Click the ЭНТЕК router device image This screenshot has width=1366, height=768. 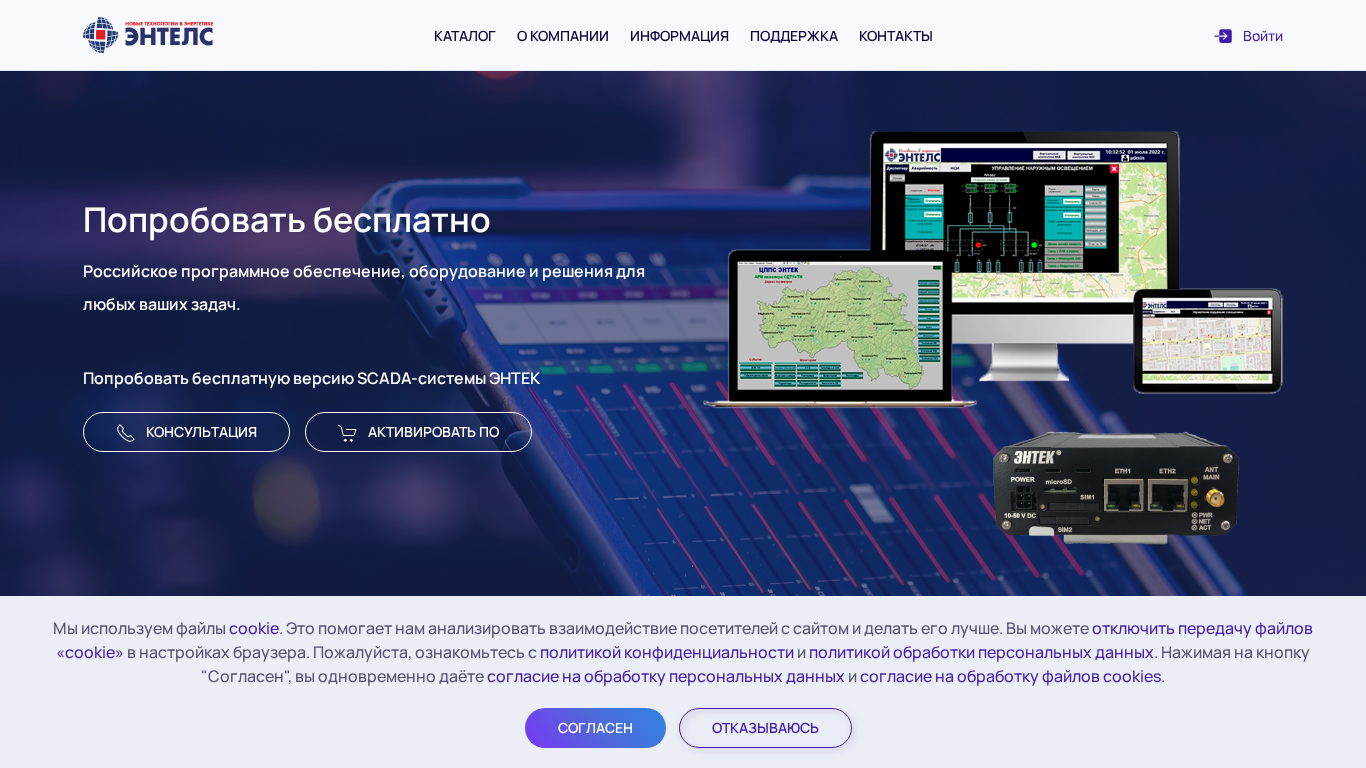(x=1116, y=489)
